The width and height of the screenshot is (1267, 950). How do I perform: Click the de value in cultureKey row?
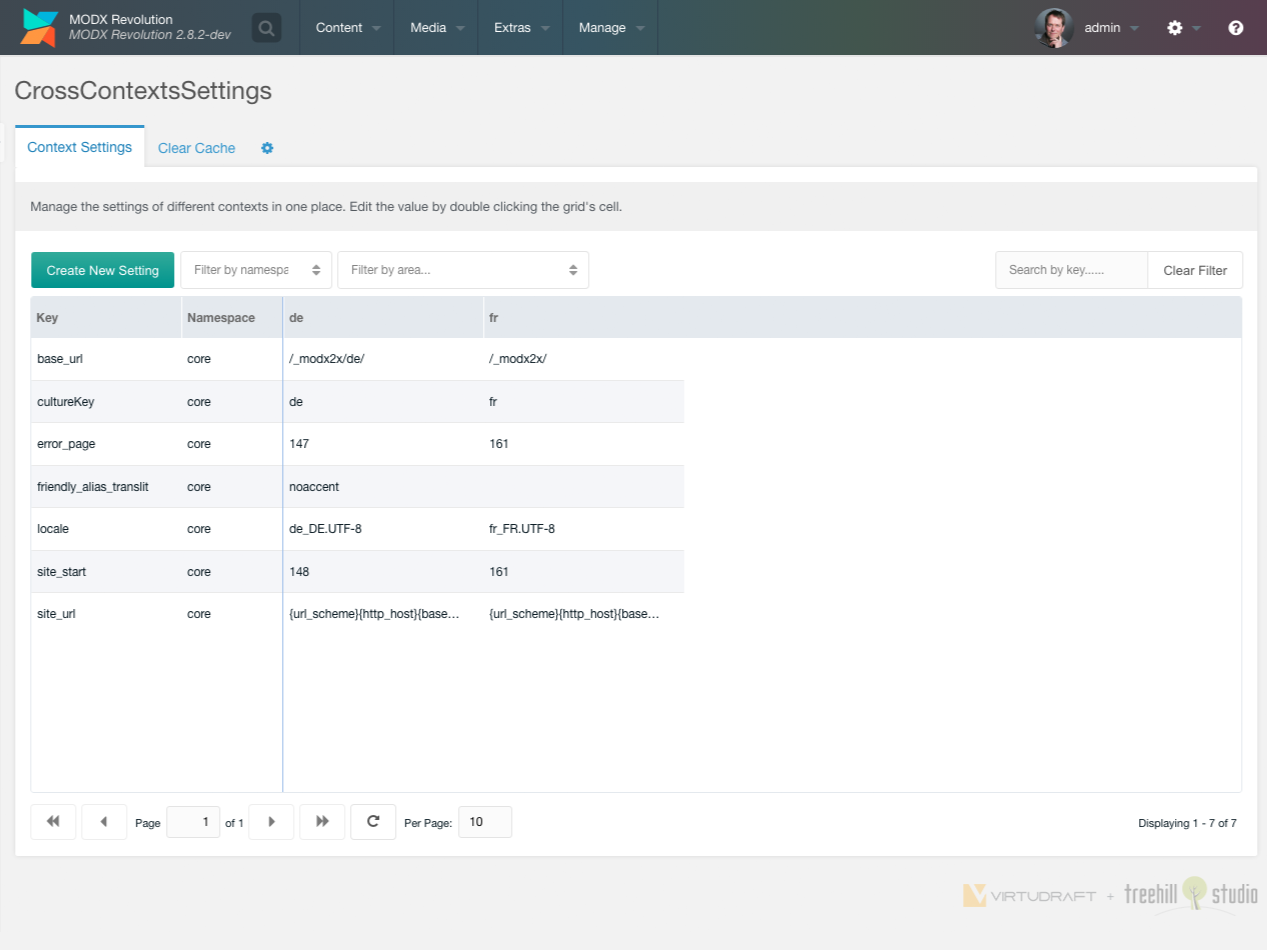pyautogui.click(x=383, y=401)
